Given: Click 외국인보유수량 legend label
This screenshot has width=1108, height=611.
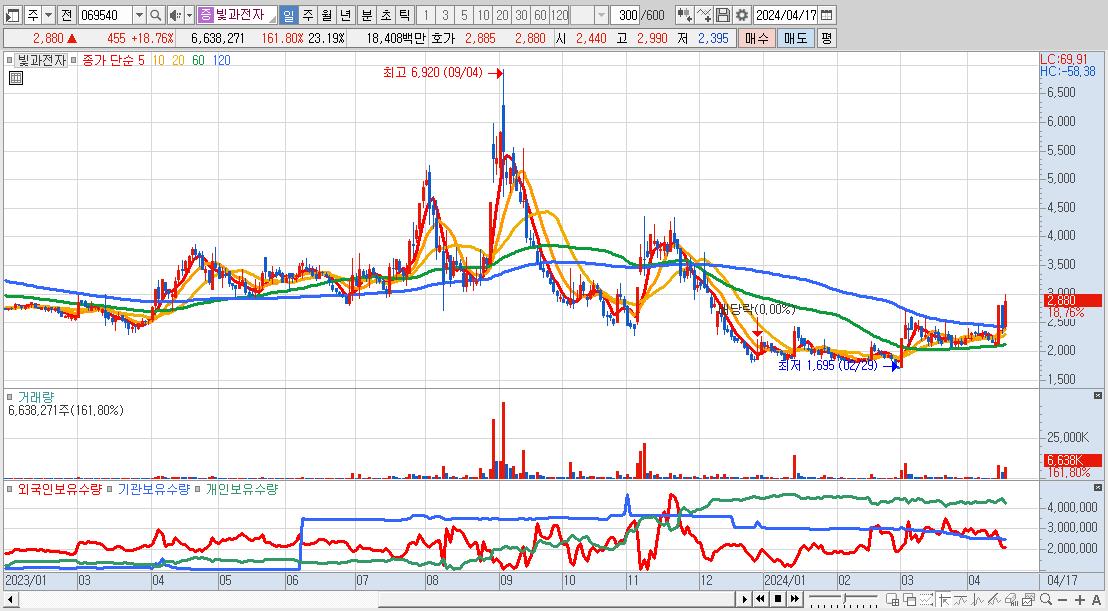Looking at the screenshot, I should tap(59, 490).
